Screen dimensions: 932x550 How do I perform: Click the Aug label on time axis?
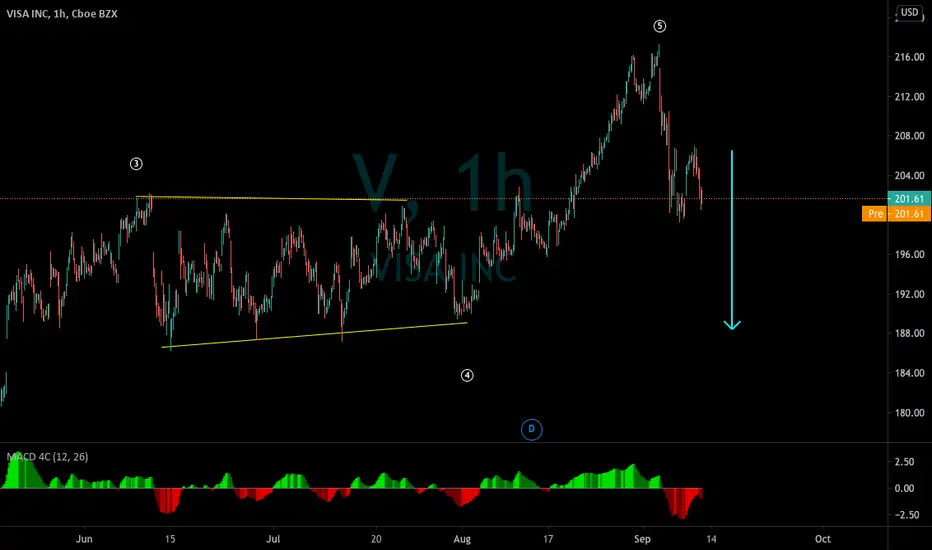coord(462,539)
